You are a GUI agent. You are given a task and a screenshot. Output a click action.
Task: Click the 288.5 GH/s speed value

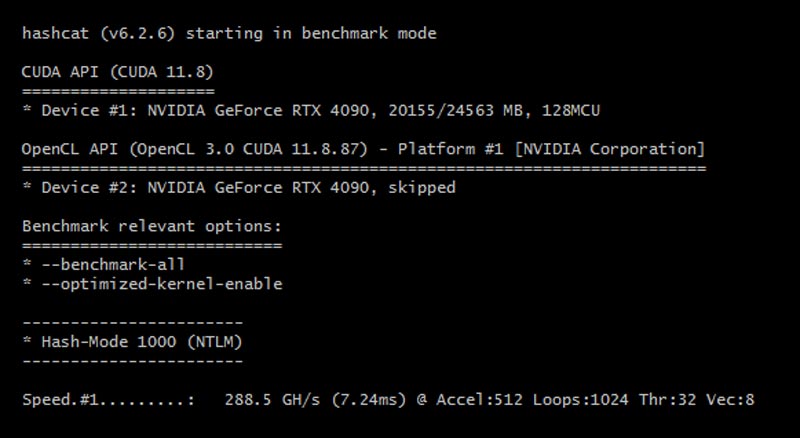click(x=272, y=400)
